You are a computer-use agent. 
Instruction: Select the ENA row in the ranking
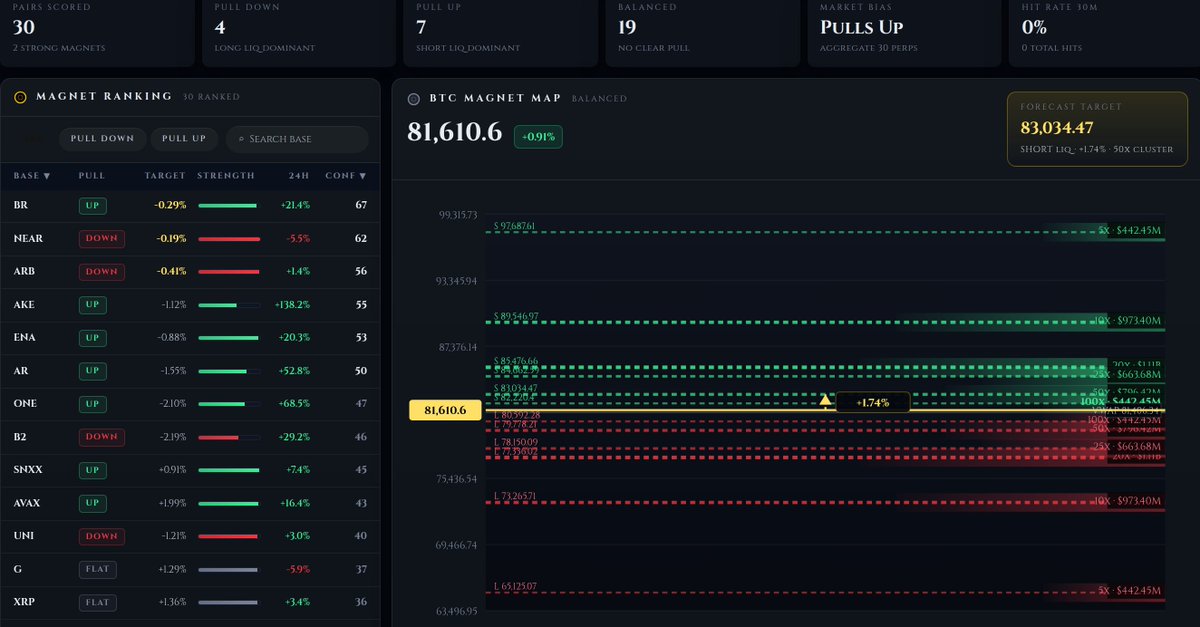click(x=190, y=337)
